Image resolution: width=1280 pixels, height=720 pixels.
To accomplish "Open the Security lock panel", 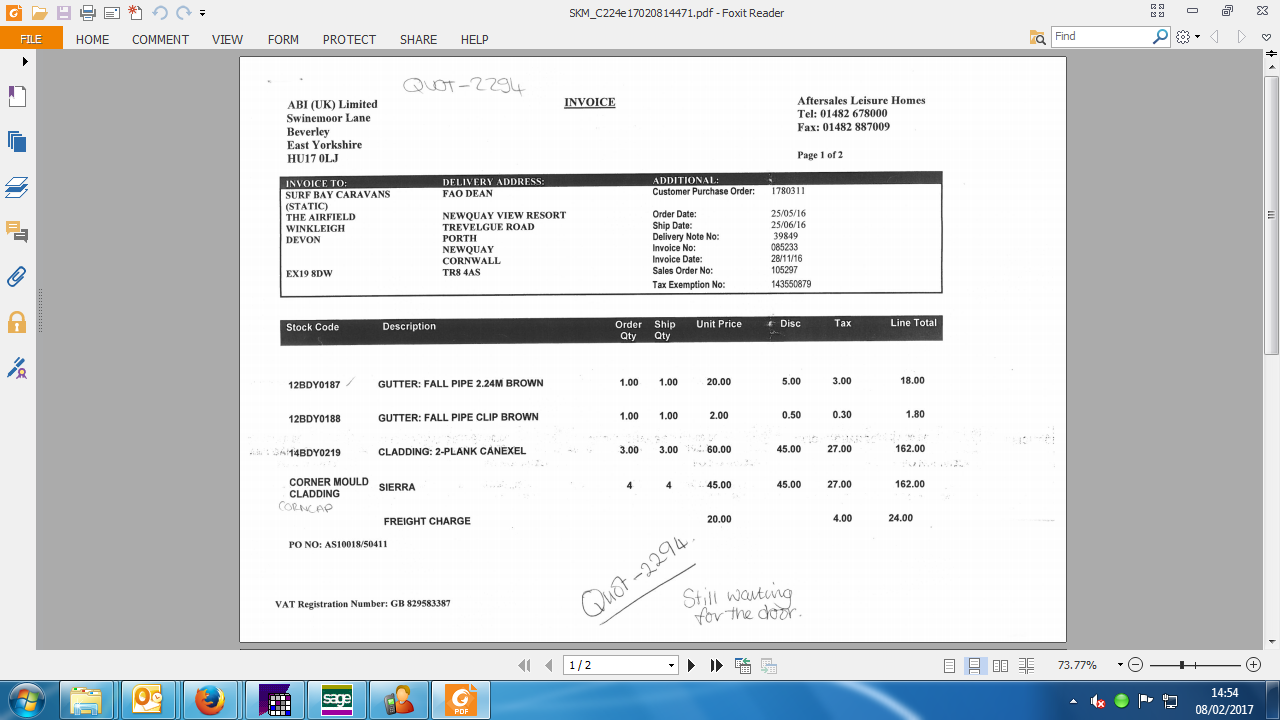I will click(17, 322).
